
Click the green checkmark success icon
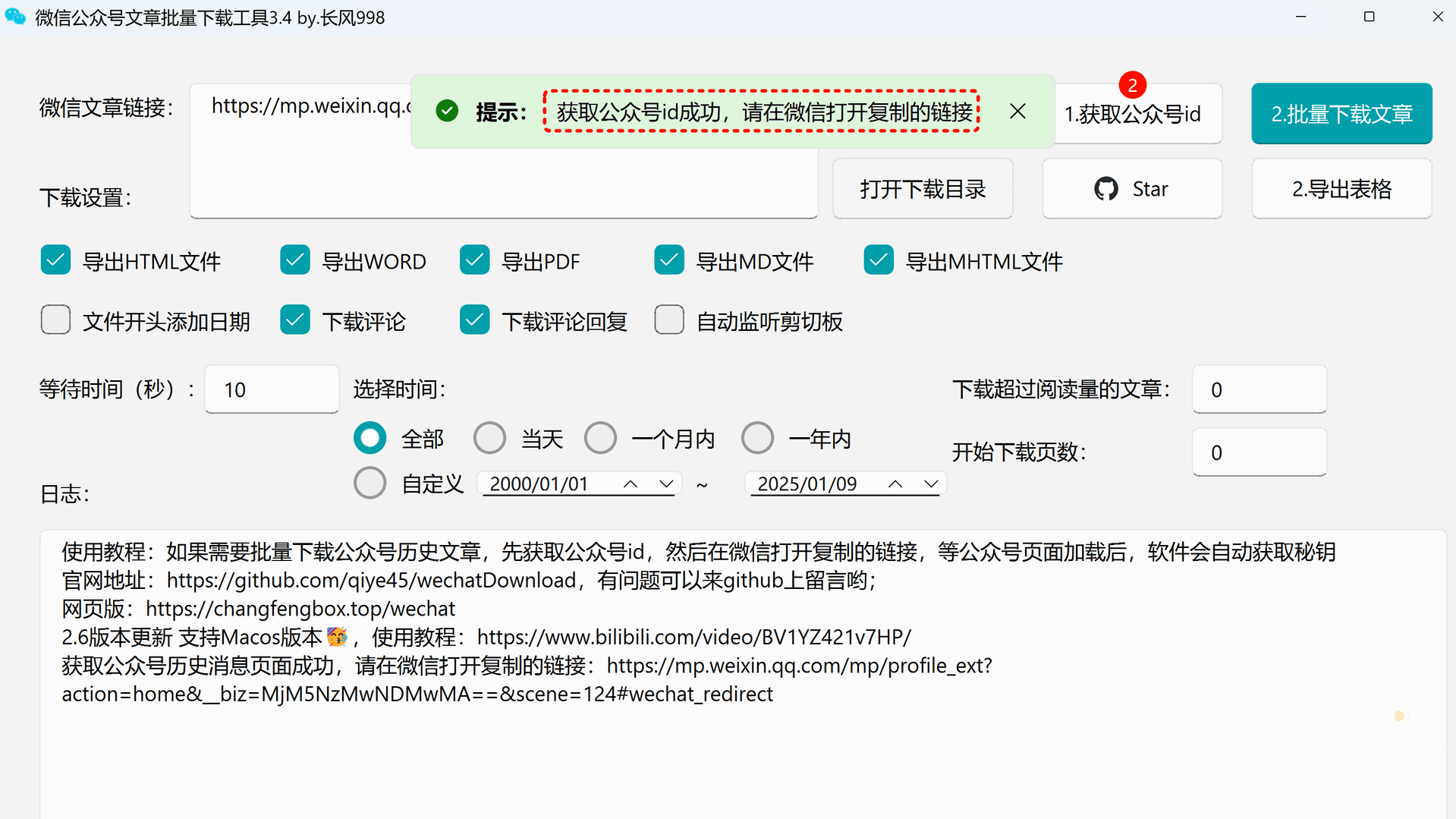pos(447,112)
